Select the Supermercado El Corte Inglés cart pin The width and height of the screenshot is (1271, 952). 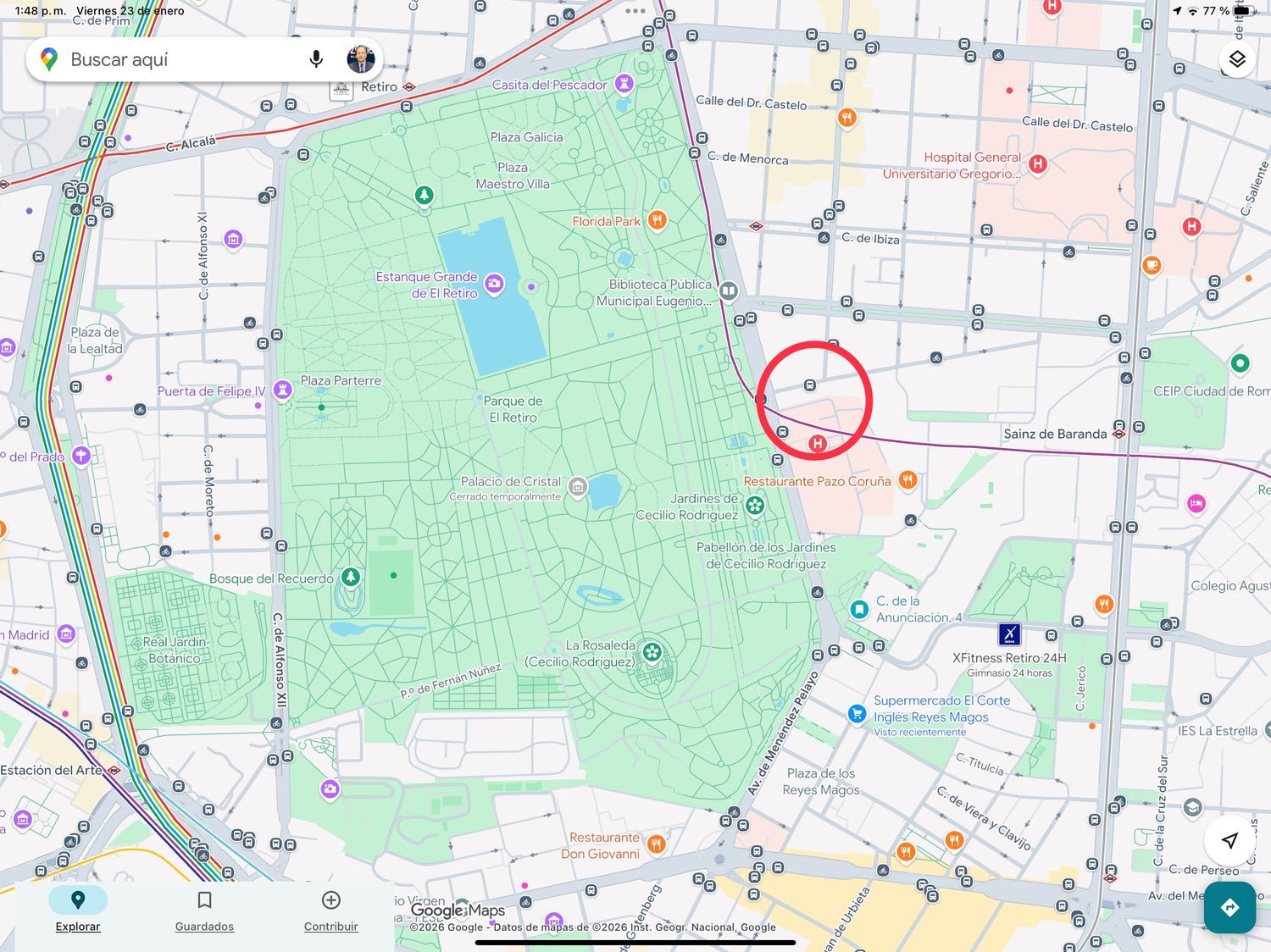pyautogui.click(x=857, y=713)
